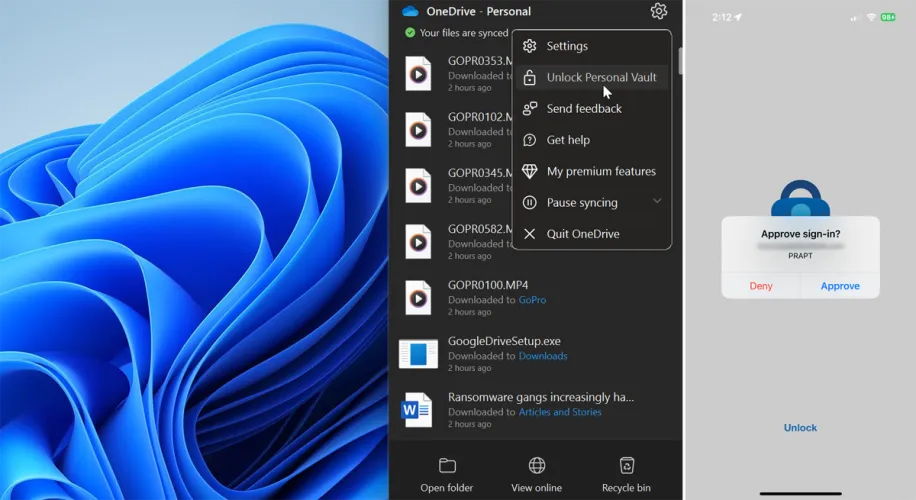Click the settings gear icon in OneDrive header
916x500 pixels.
point(658,11)
